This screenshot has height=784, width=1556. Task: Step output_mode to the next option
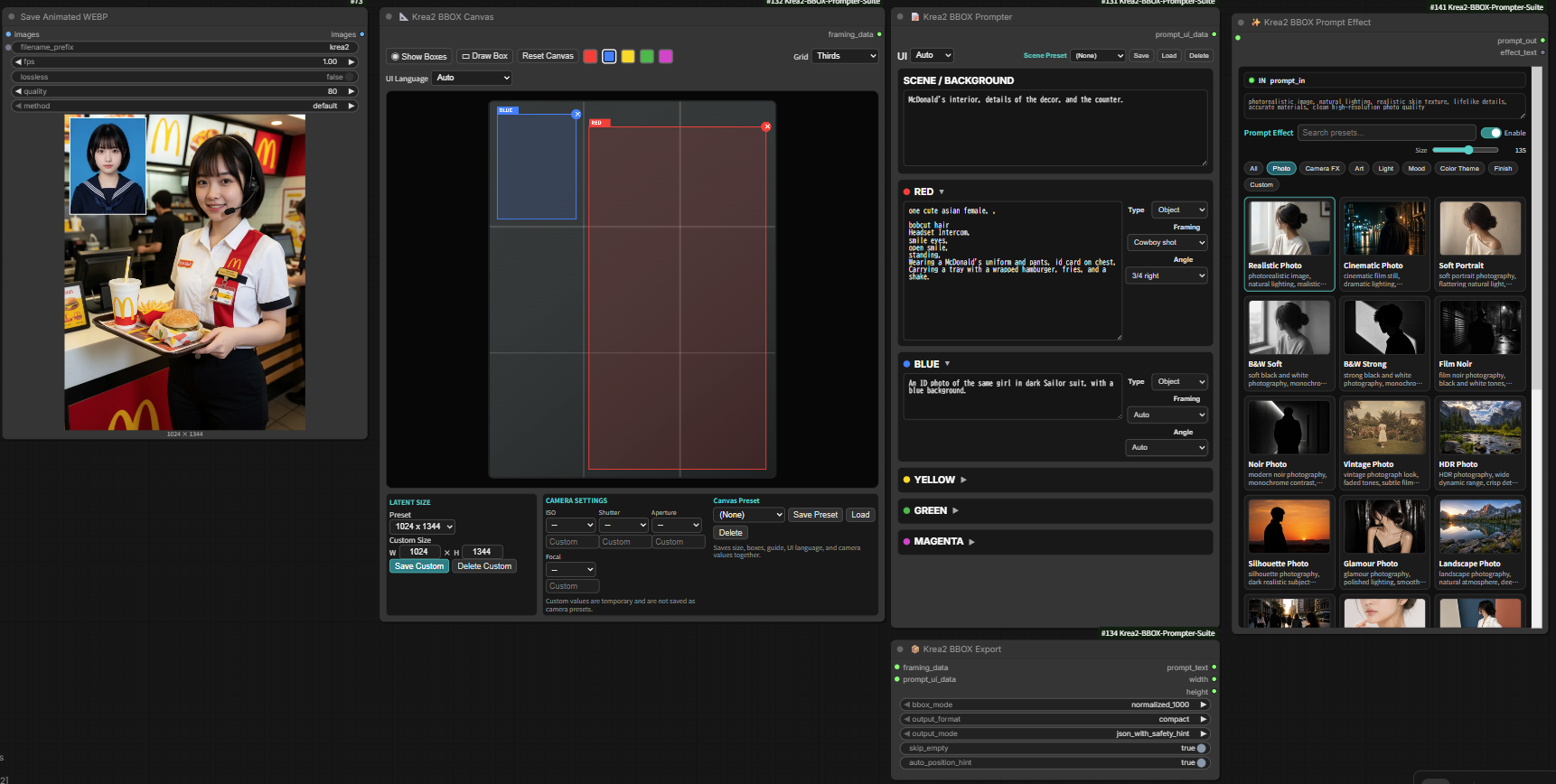pos(1203,733)
